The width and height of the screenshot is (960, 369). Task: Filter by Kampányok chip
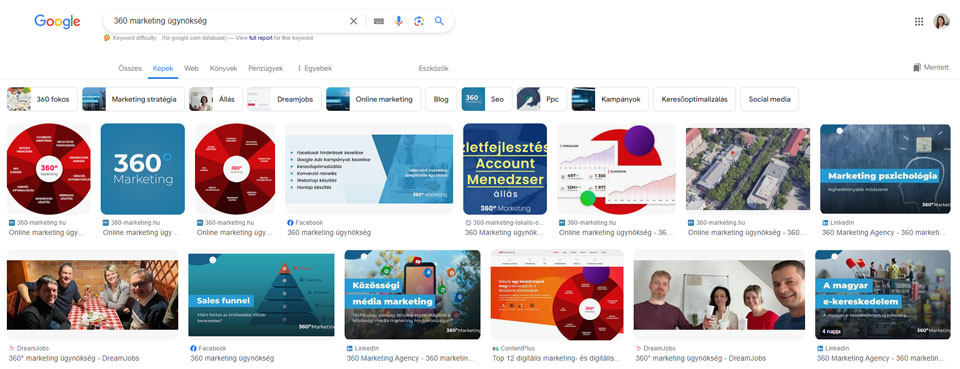click(610, 99)
